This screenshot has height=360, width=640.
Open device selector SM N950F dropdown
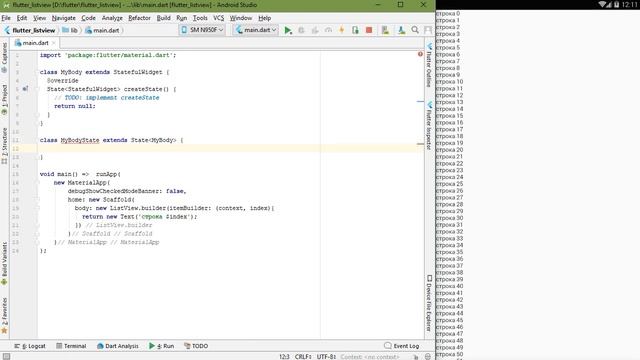pyautogui.click(x=202, y=30)
